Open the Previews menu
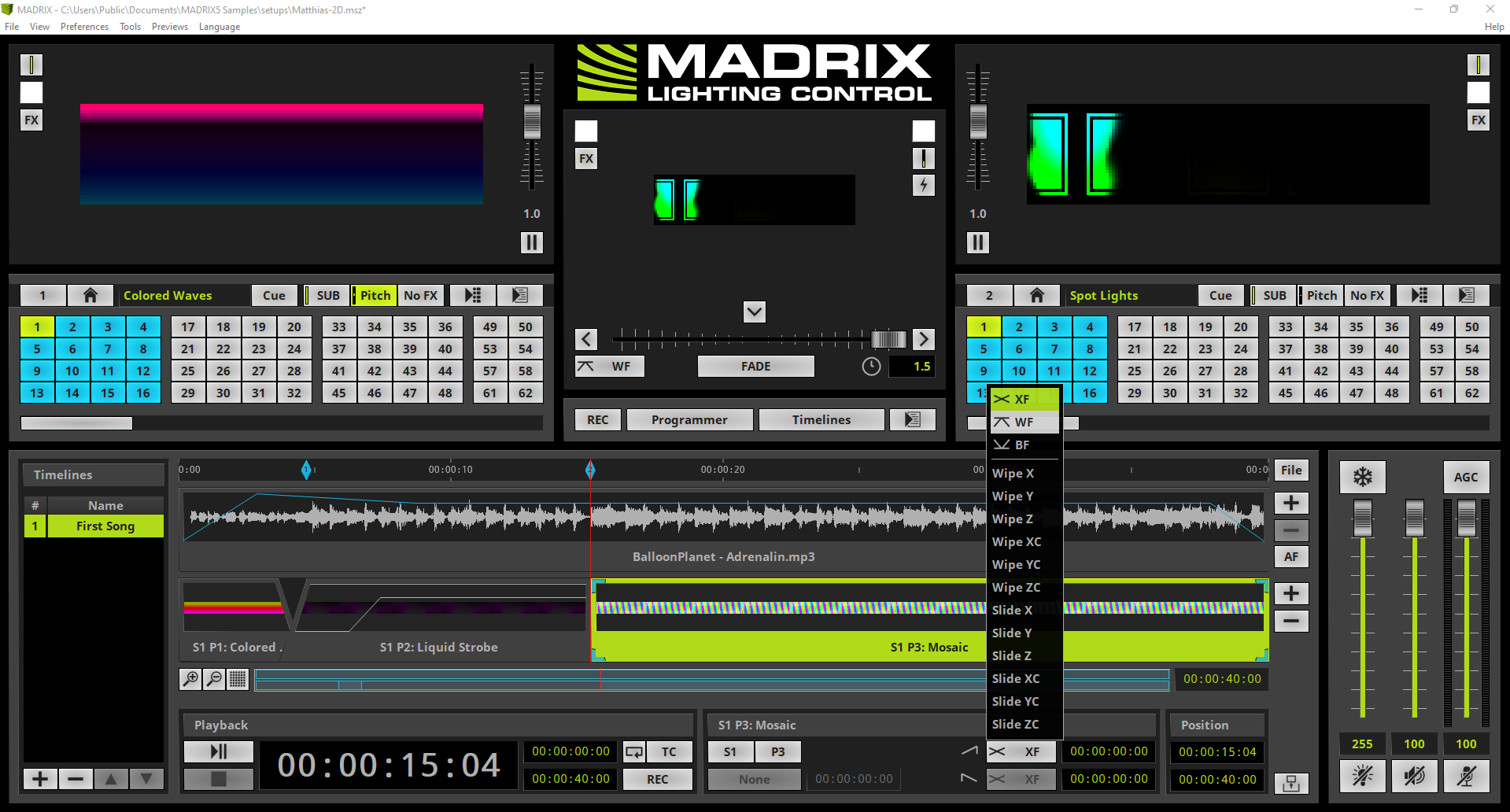Image resolution: width=1510 pixels, height=812 pixels. click(170, 27)
